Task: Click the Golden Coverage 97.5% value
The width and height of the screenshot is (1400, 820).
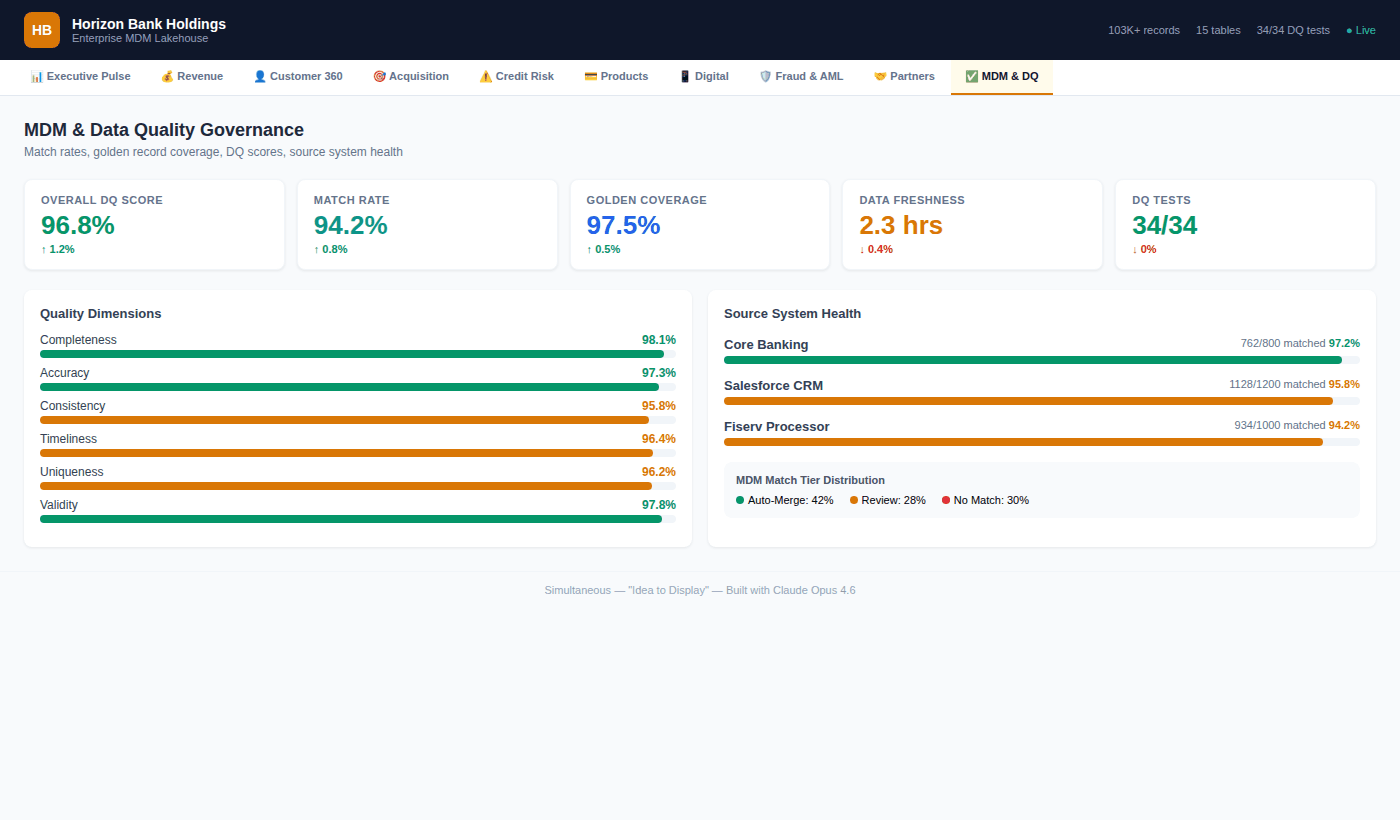Action: [623, 226]
